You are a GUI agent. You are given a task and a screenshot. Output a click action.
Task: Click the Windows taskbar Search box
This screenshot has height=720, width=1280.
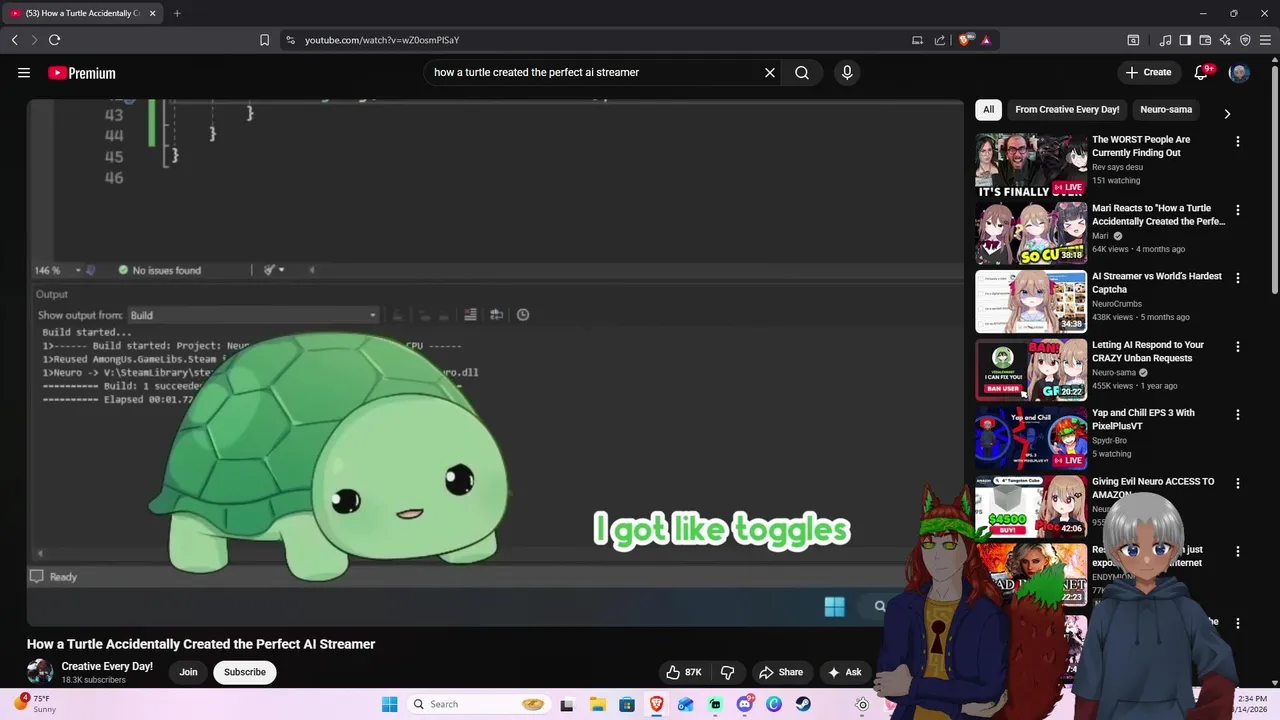click(x=479, y=704)
